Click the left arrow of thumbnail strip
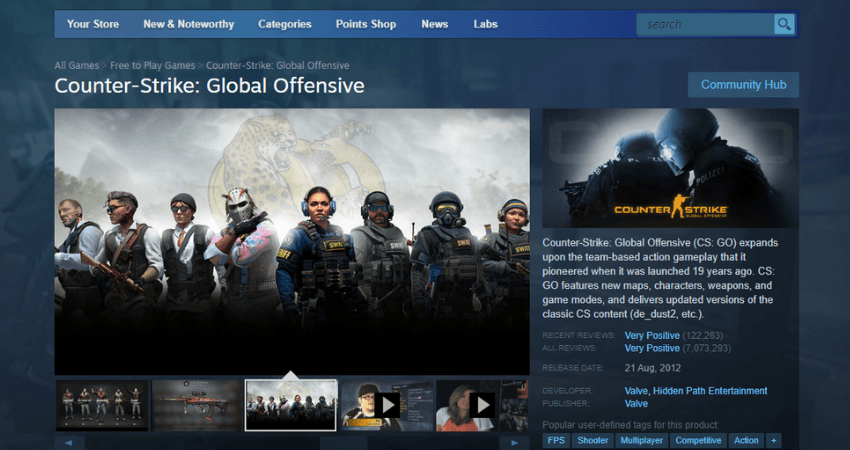Image resolution: width=850 pixels, height=450 pixels. tap(69, 443)
